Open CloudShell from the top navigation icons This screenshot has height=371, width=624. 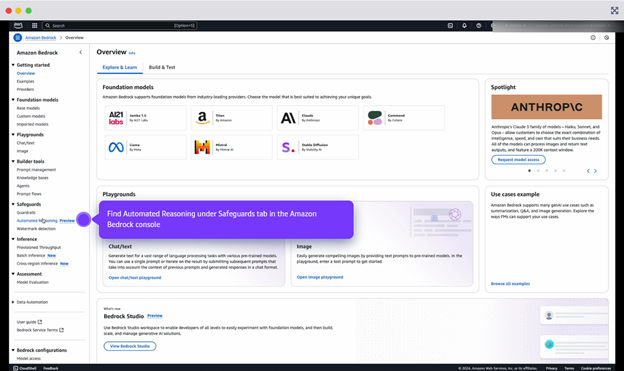(x=450, y=25)
